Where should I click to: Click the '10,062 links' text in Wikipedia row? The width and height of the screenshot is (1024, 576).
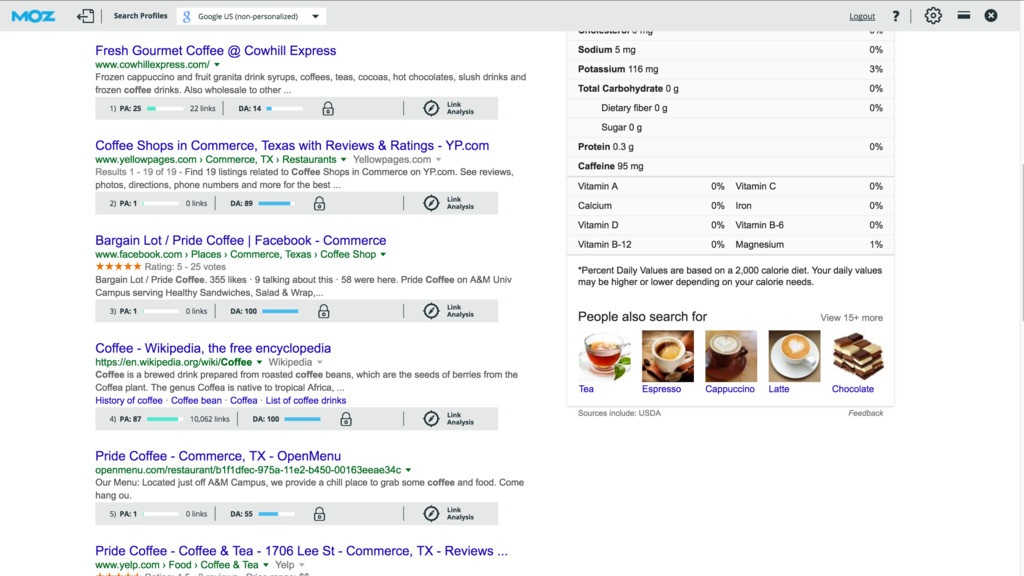pyautogui.click(x=210, y=419)
